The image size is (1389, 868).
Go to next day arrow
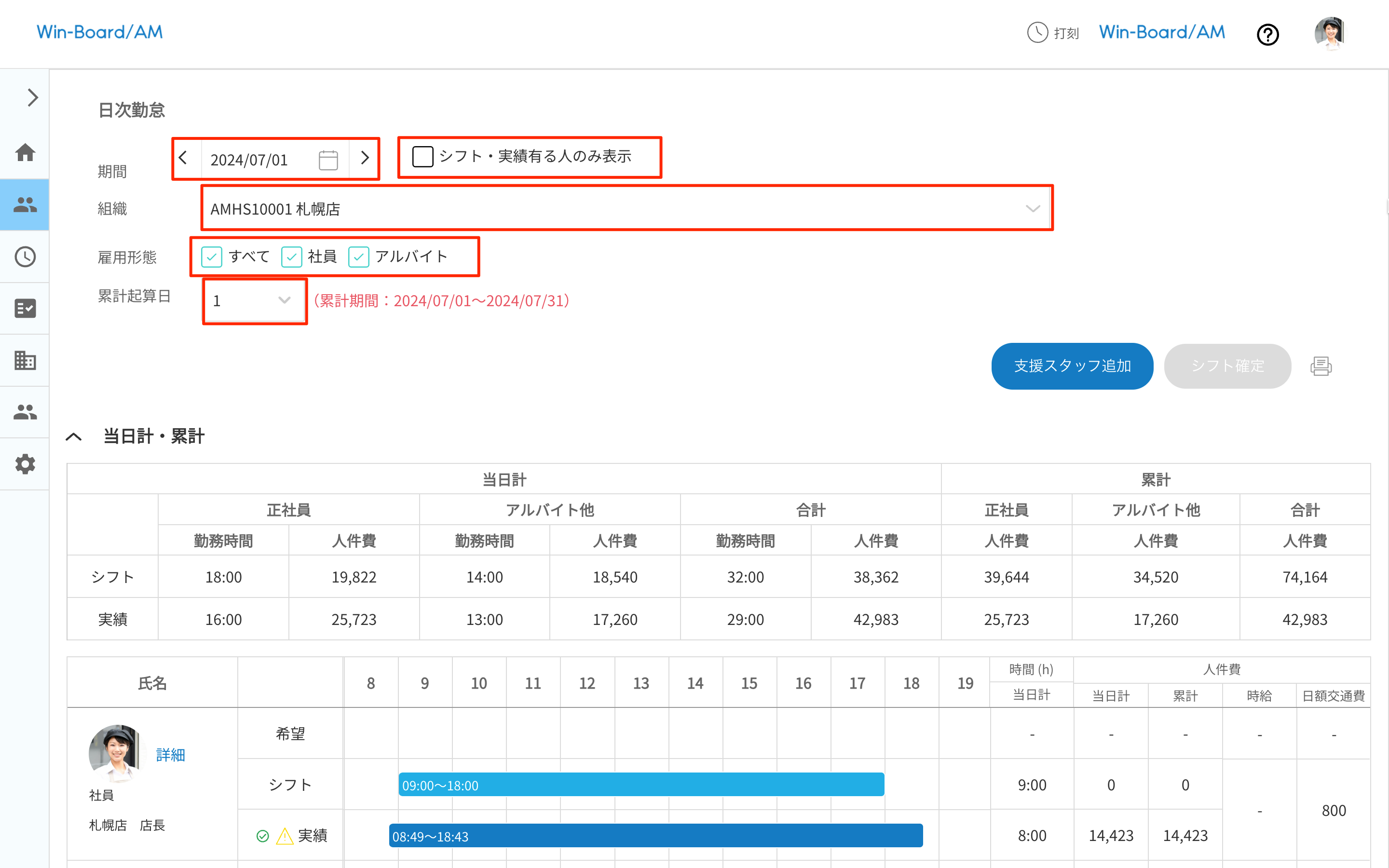(x=365, y=158)
